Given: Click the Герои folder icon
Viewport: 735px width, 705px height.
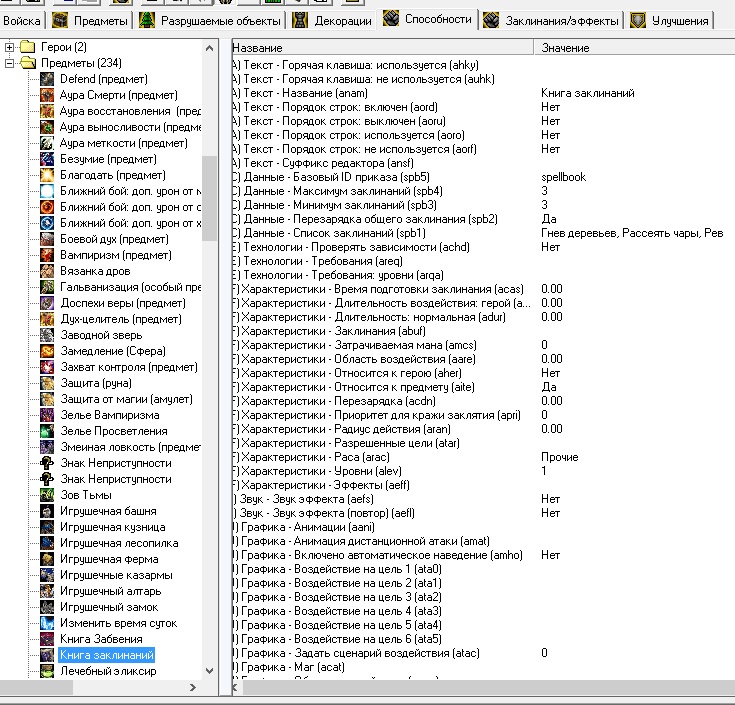Looking at the screenshot, I should click(28, 47).
